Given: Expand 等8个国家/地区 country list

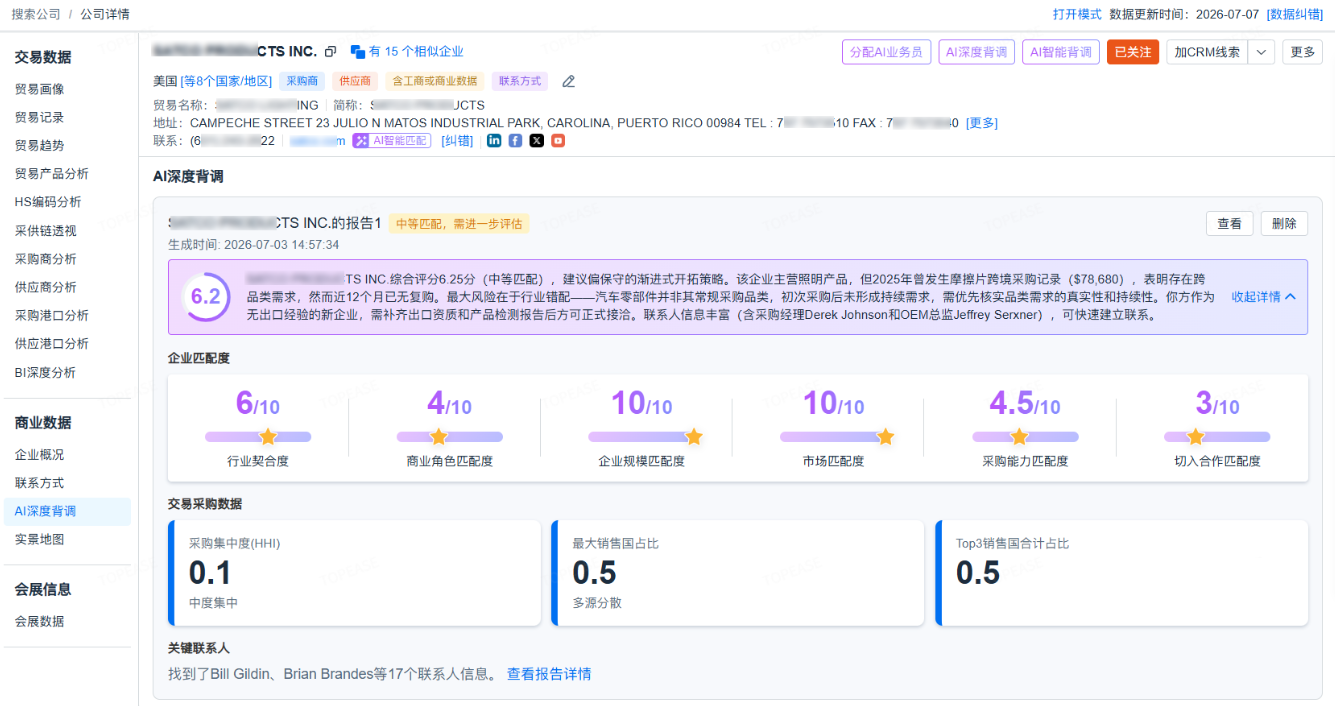Looking at the screenshot, I should (226, 81).
